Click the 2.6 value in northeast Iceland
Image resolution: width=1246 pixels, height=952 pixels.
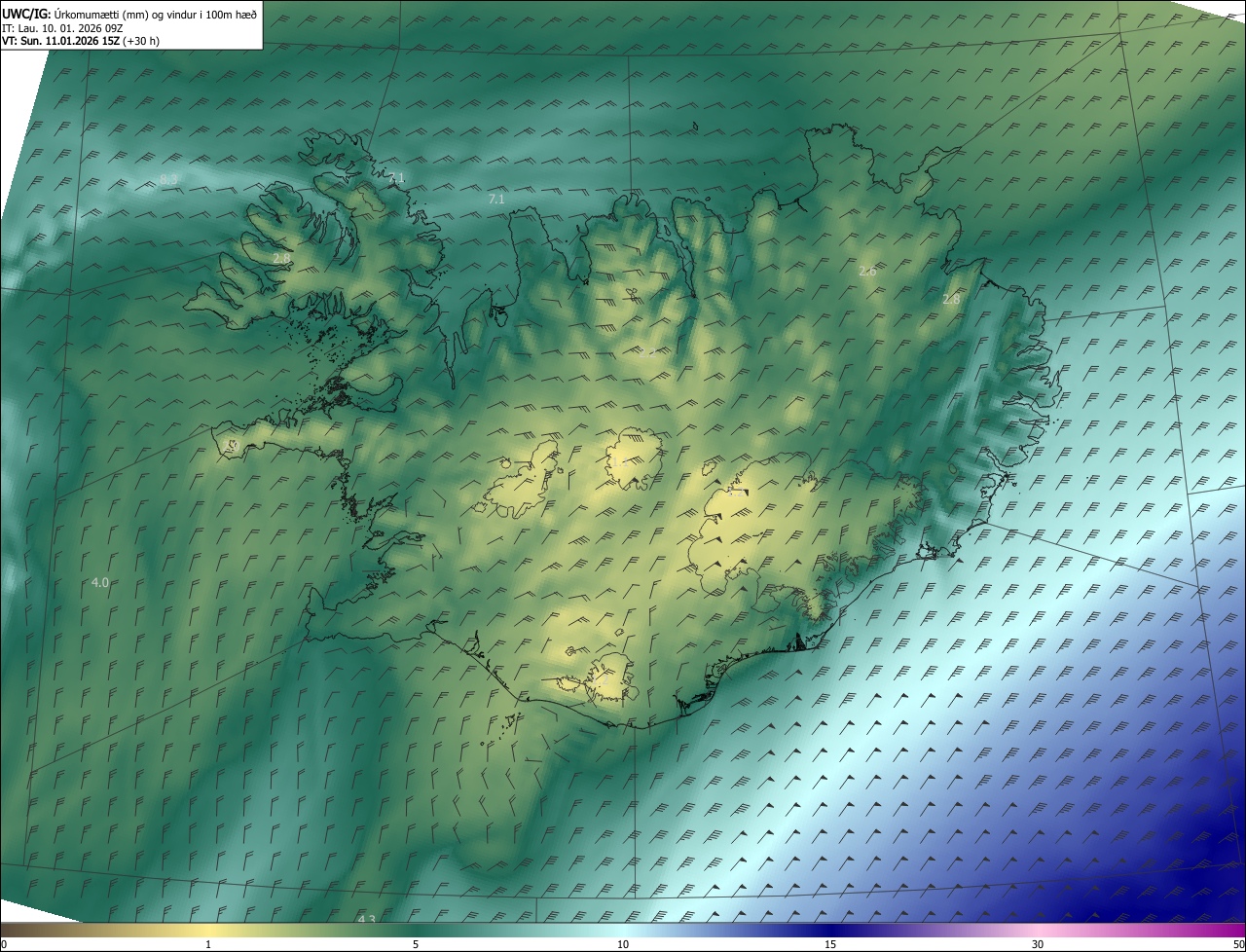coord(867,271)
